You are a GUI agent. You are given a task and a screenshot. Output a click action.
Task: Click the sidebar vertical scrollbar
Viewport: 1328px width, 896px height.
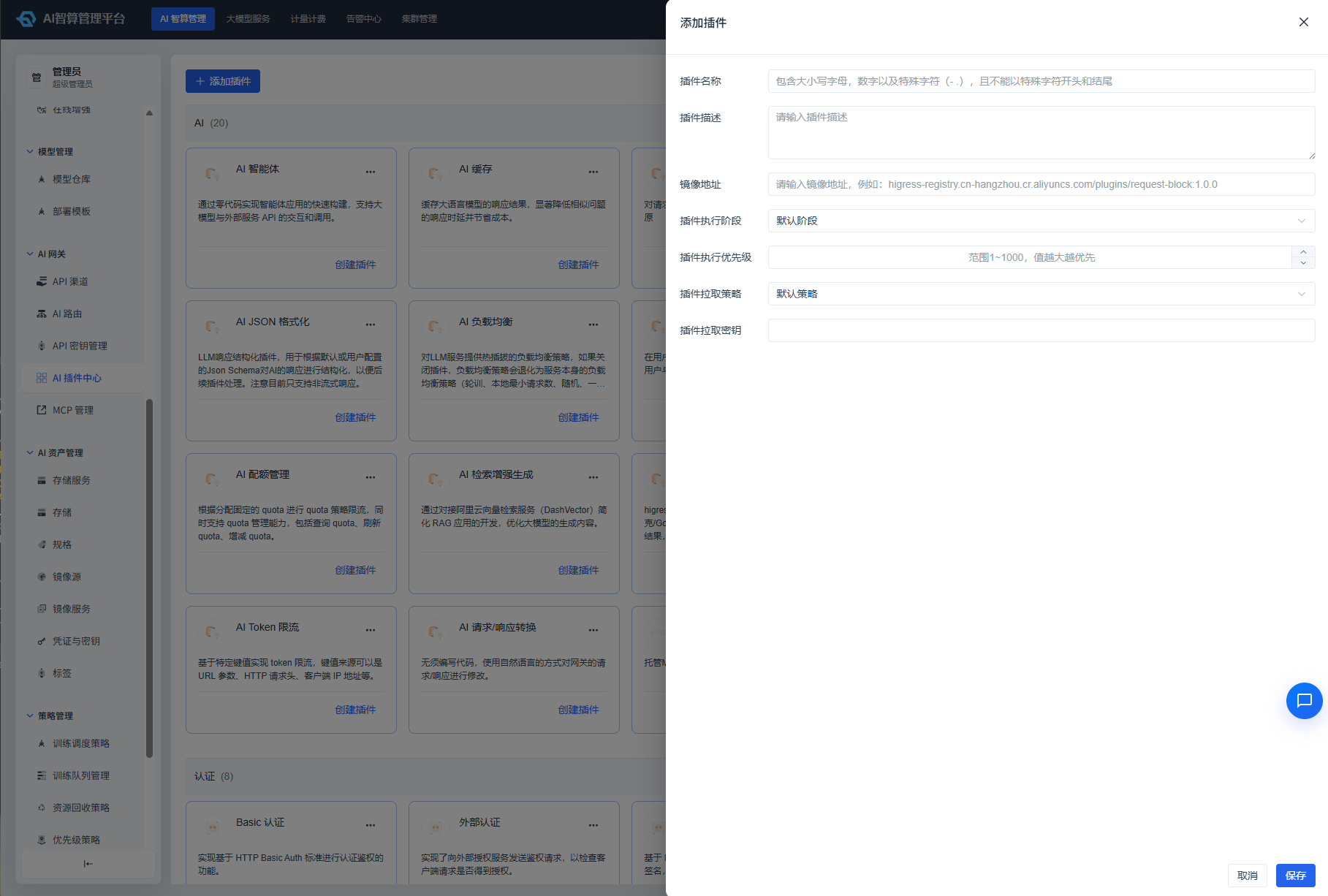149,577
